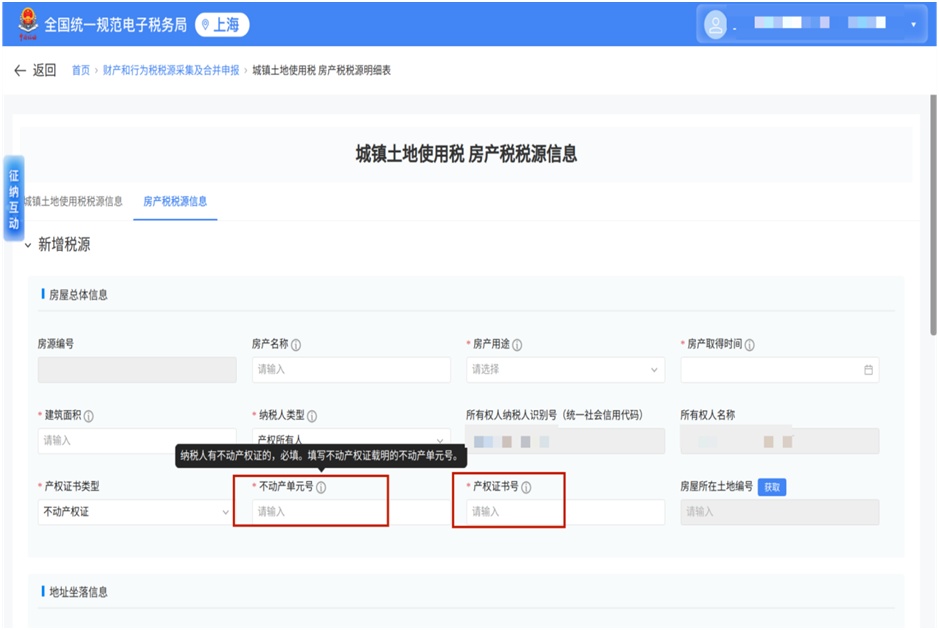Screen dimensions: 939x630
Task: Select the 房产税税源信息 tab
Action: (175, 201)
